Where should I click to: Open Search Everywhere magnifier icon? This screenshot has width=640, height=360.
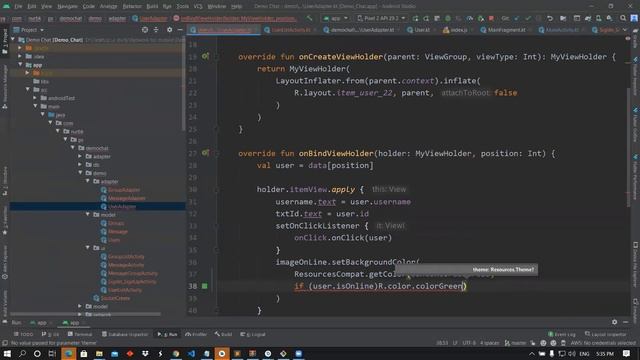(623, 18)
